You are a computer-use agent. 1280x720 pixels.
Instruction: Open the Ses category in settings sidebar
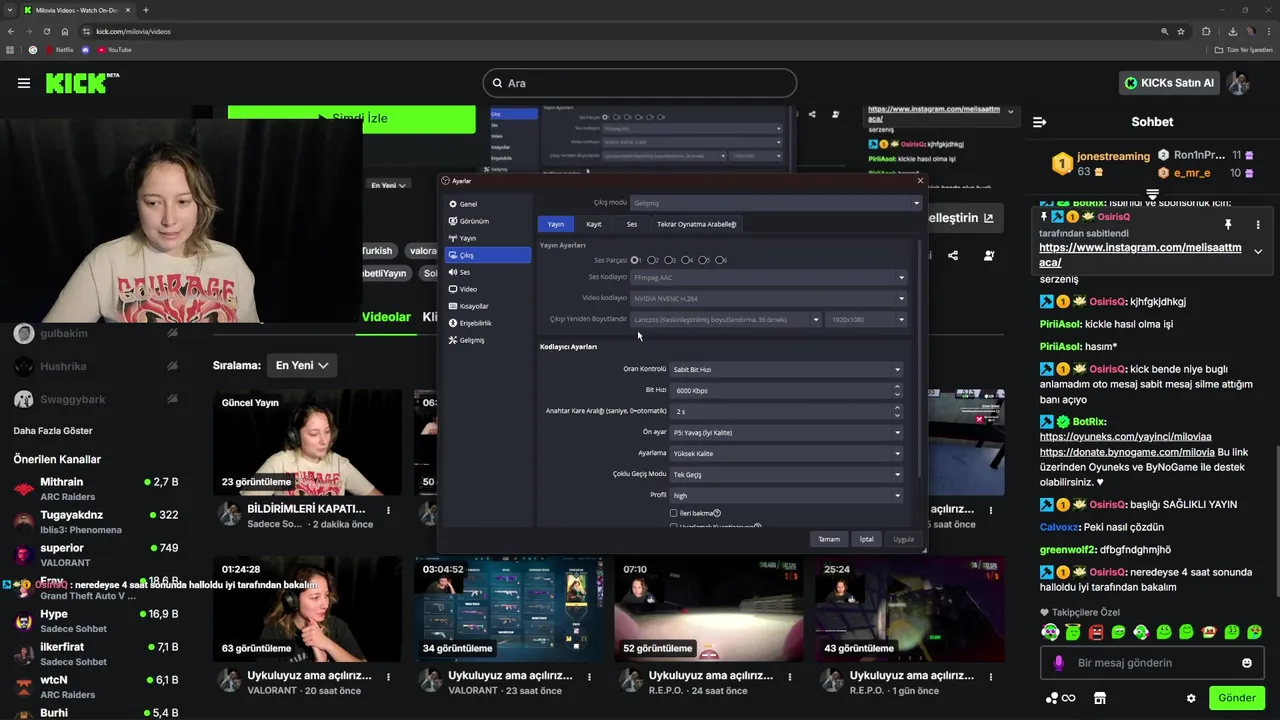[488, 272]
